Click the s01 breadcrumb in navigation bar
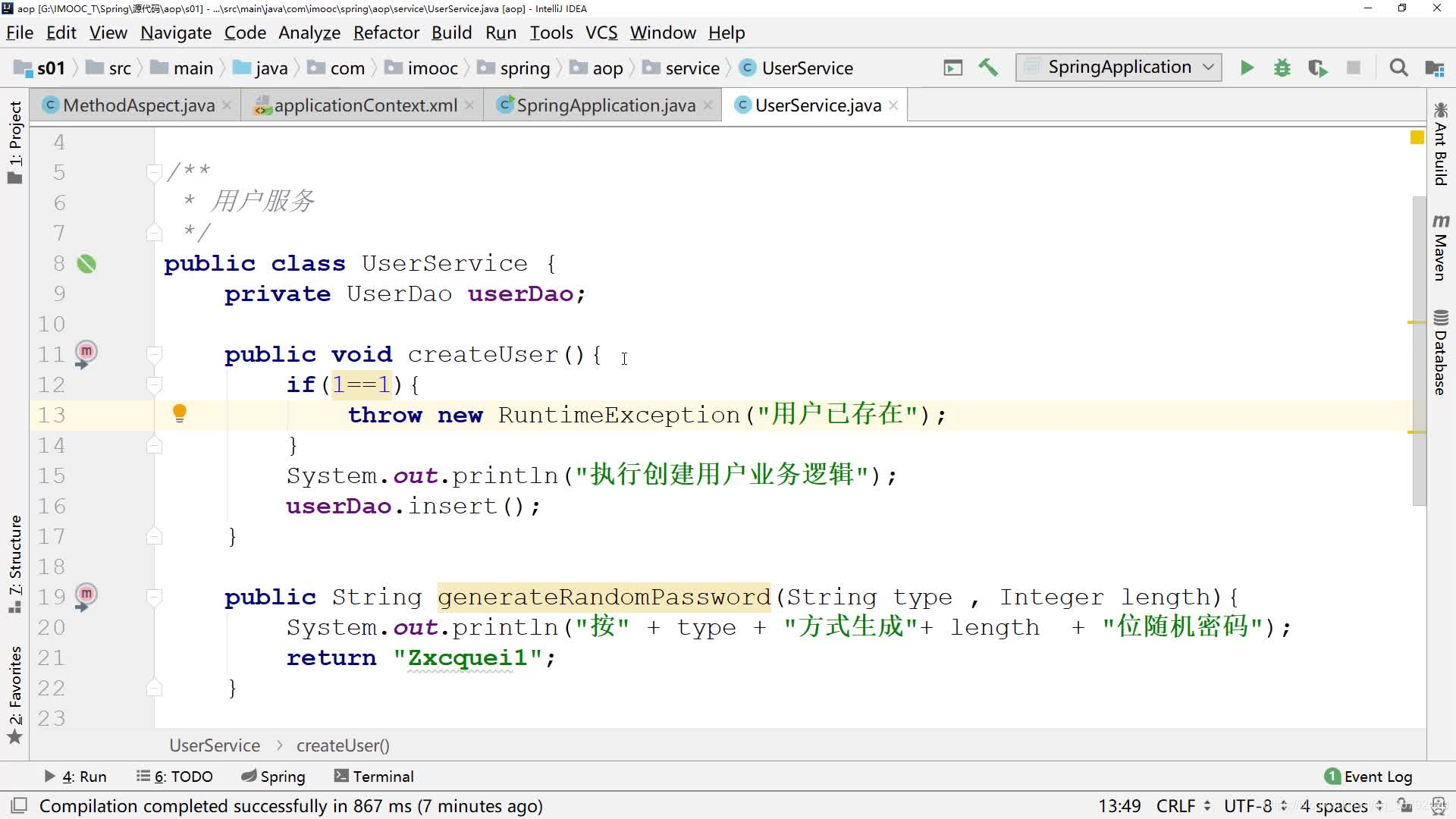This screenshot has width=1456, height=819. pyautogui.click(x=41, y=68)
